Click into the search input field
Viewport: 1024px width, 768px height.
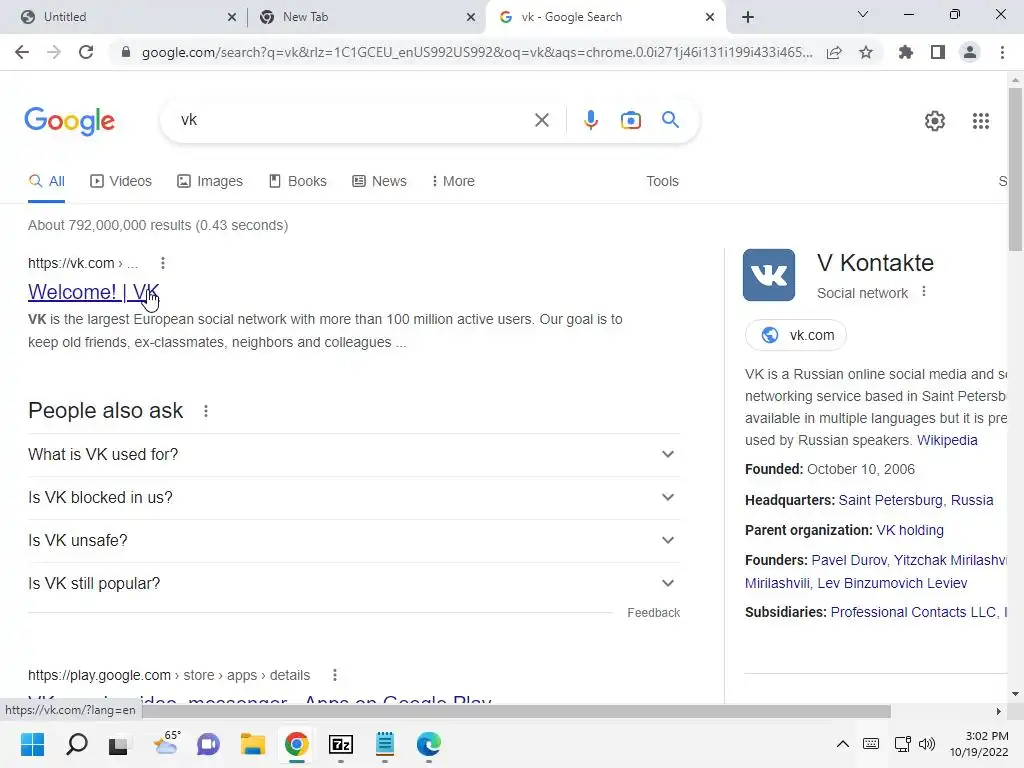(353, 120)
